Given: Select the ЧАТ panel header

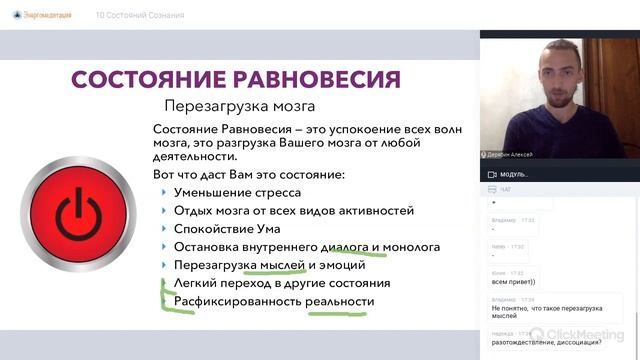Looking at the screenshot, I should (x=560, y=189).
